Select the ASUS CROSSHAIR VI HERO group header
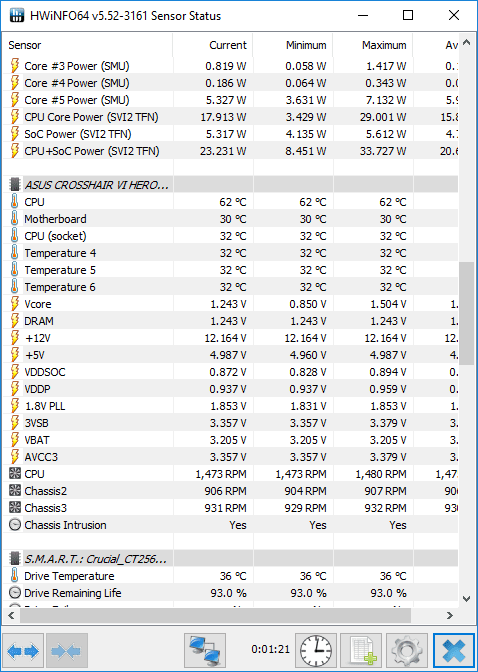Image resolution: width=478 pixels, height=672 pixels. click(230, 185)
